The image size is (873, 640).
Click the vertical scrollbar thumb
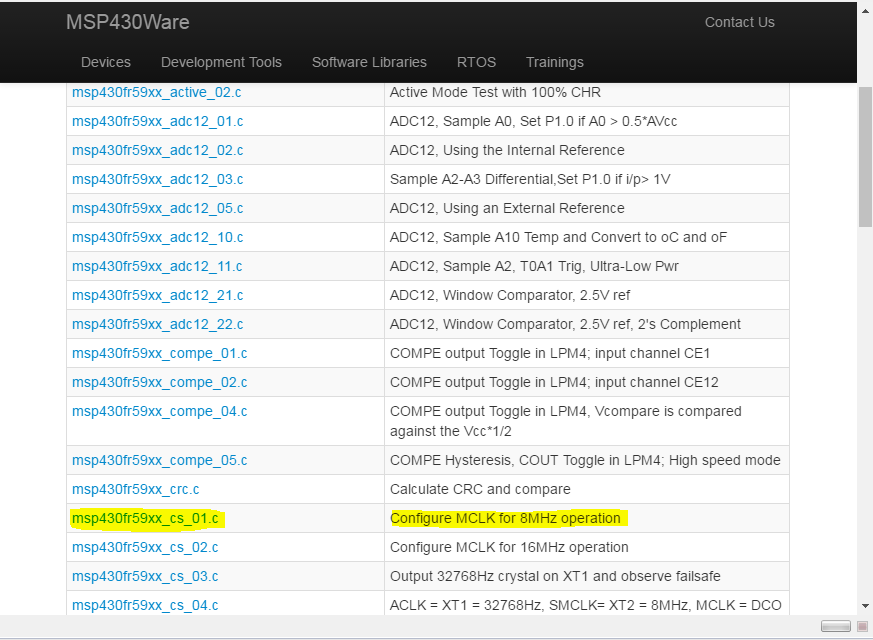click(865, 157)
